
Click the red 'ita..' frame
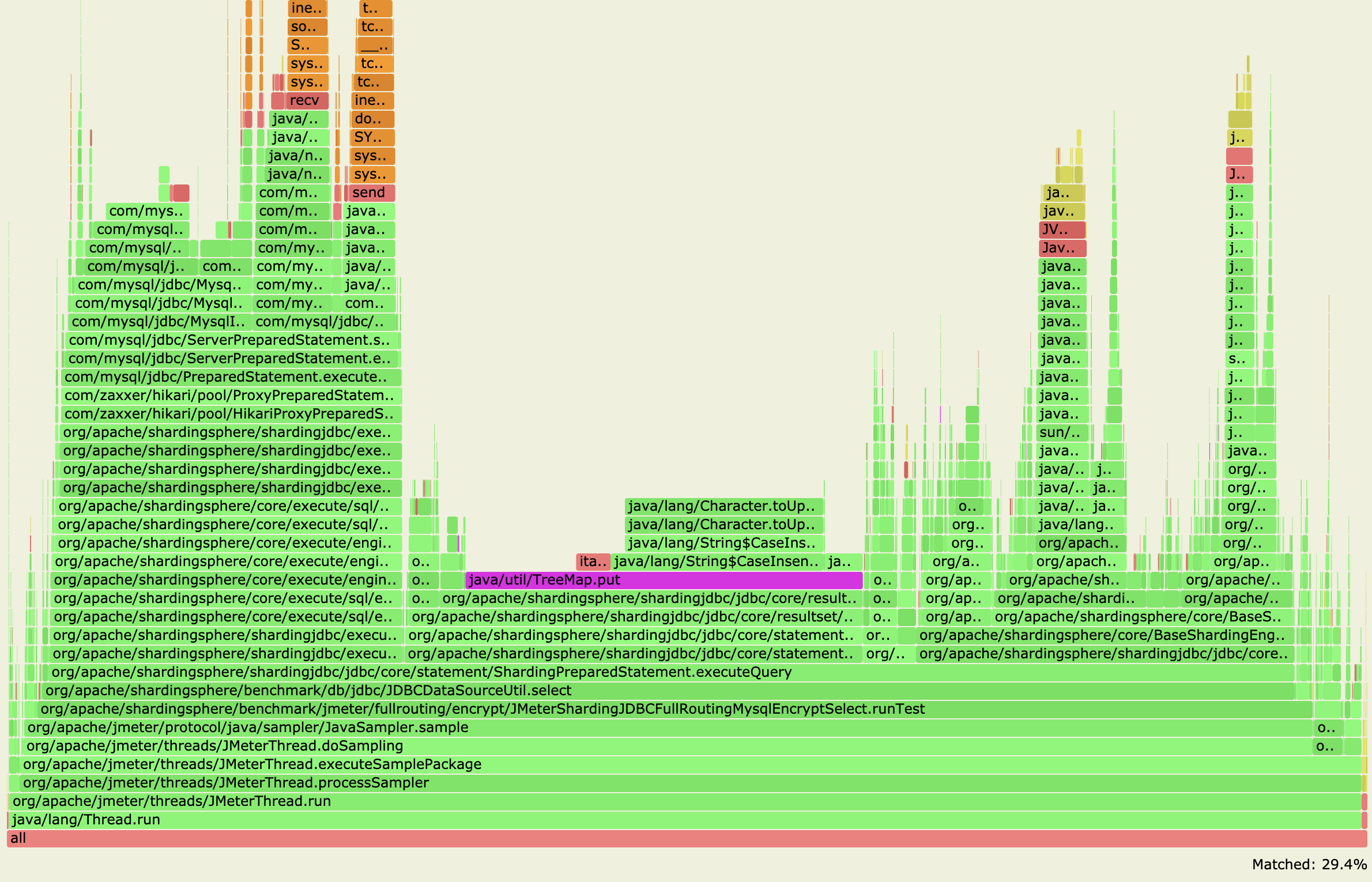click(593, 561)
